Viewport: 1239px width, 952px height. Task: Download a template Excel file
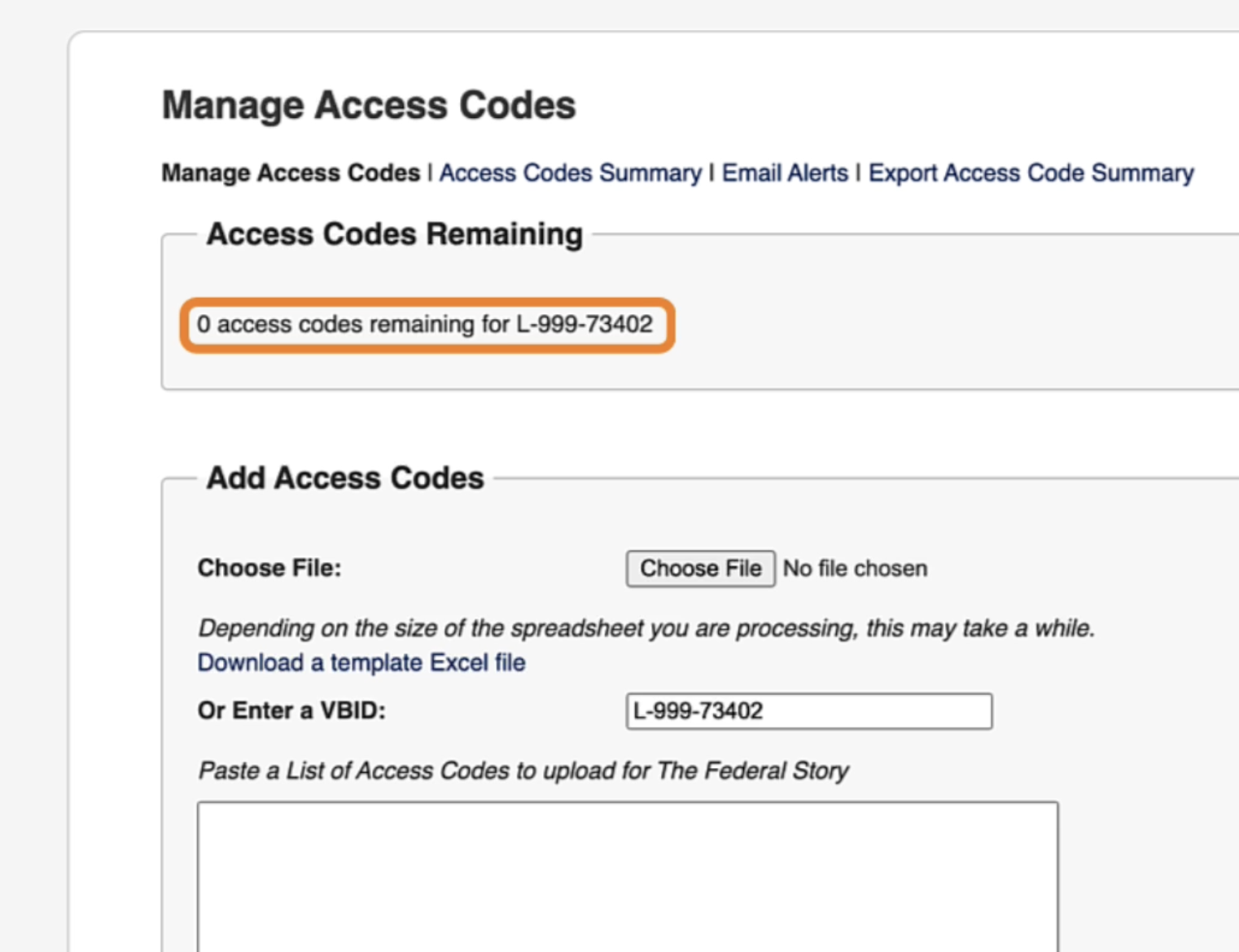(361, 662)
